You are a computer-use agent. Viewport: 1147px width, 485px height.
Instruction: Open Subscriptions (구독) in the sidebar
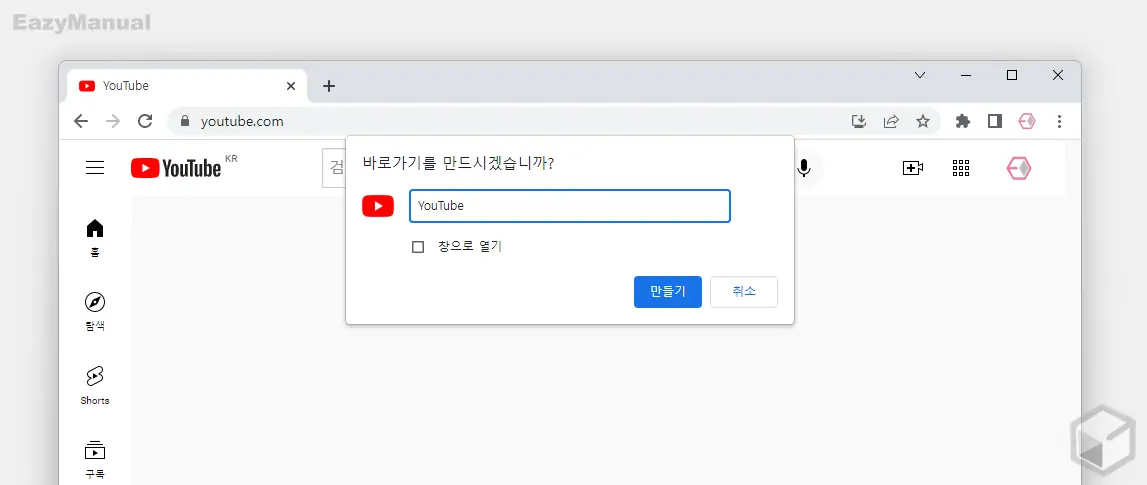click(95, 459)
